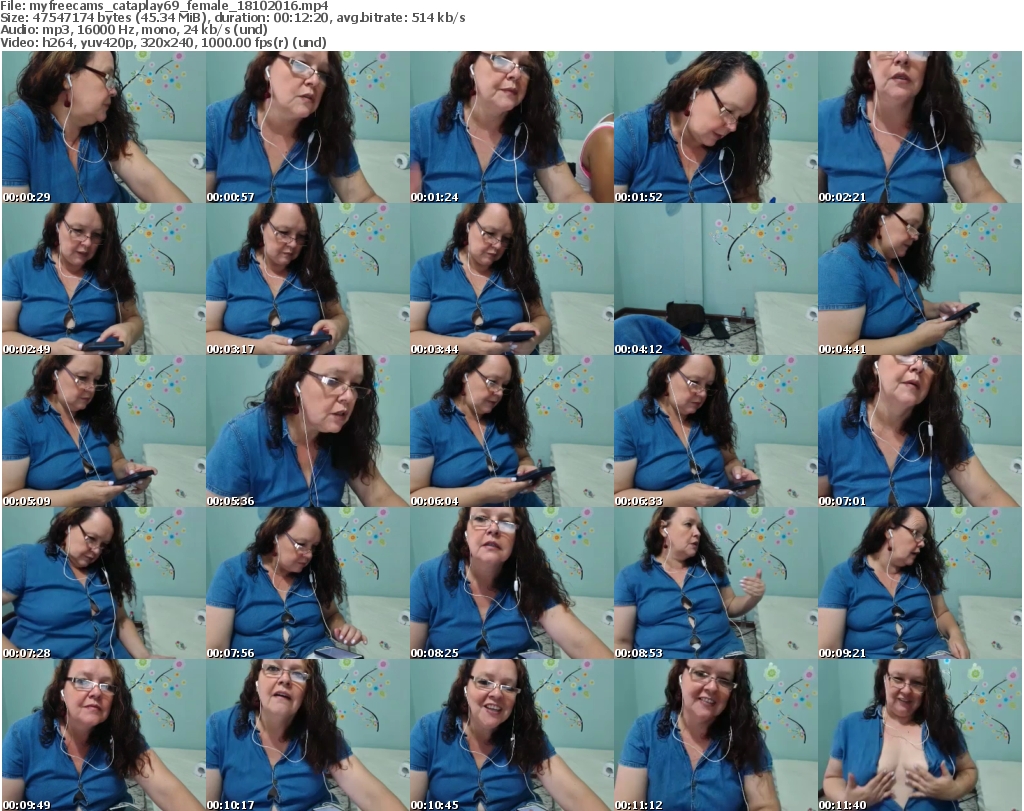Screen dimensions: 1024x811
Task: Click the 'Size: 47547174 bytes' info line
Action: click(233, 18)
